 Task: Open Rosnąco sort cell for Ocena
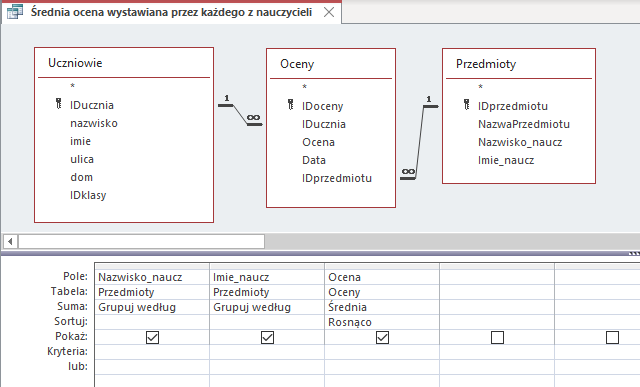[382, 322]
